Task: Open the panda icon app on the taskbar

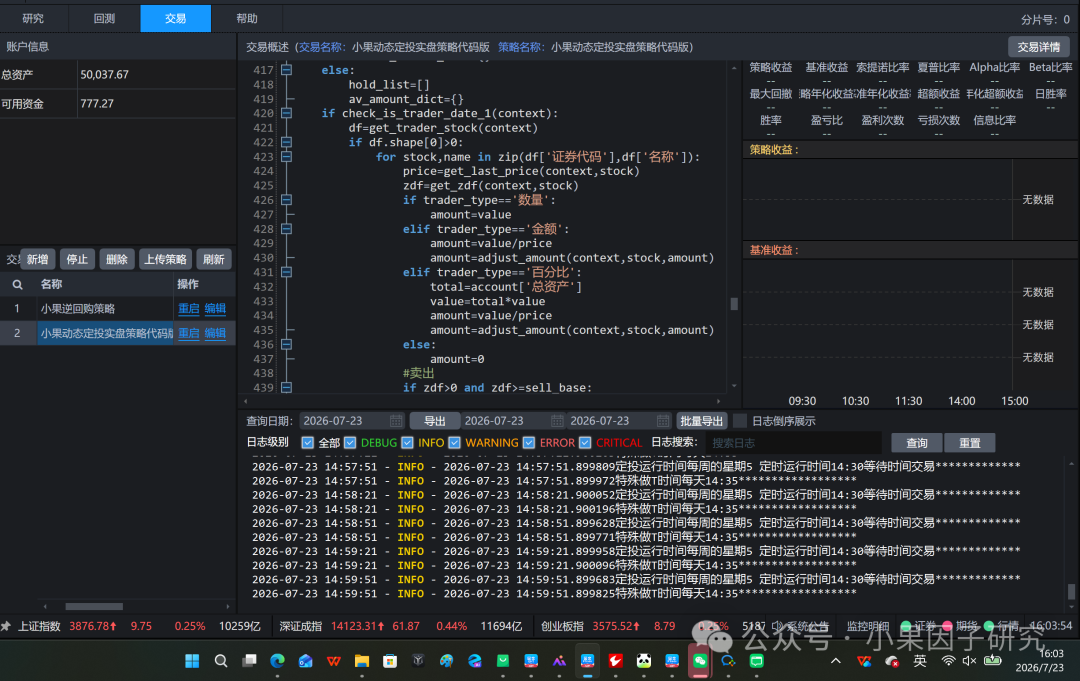Action: tap(643, 661)
